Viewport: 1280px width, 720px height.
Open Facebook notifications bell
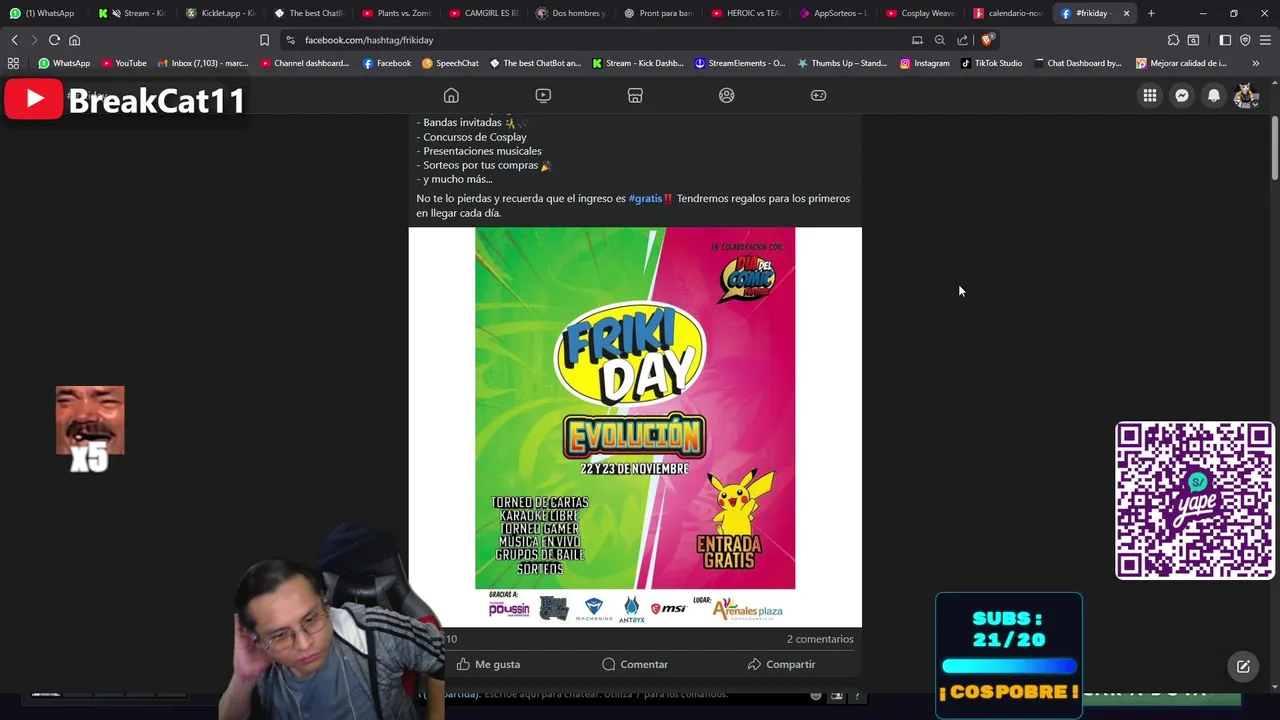click(1214, 95)
